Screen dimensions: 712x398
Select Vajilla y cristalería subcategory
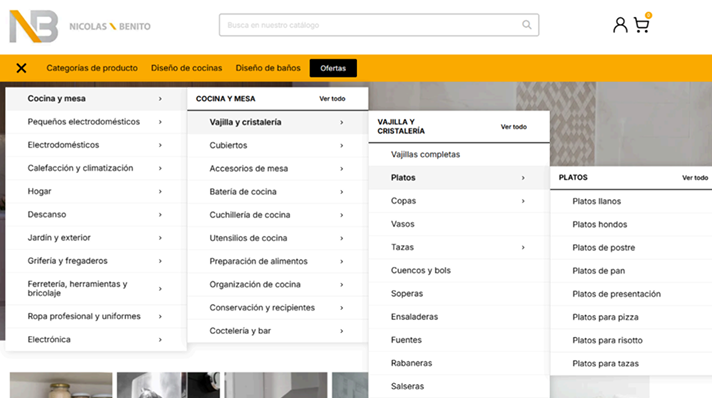point(277,122)
